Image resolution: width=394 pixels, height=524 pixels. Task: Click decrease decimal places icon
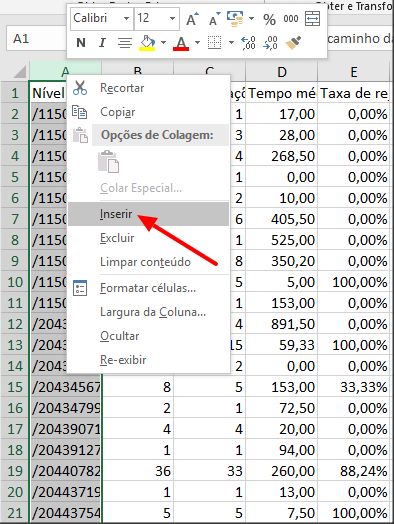[x=270, y=43]
